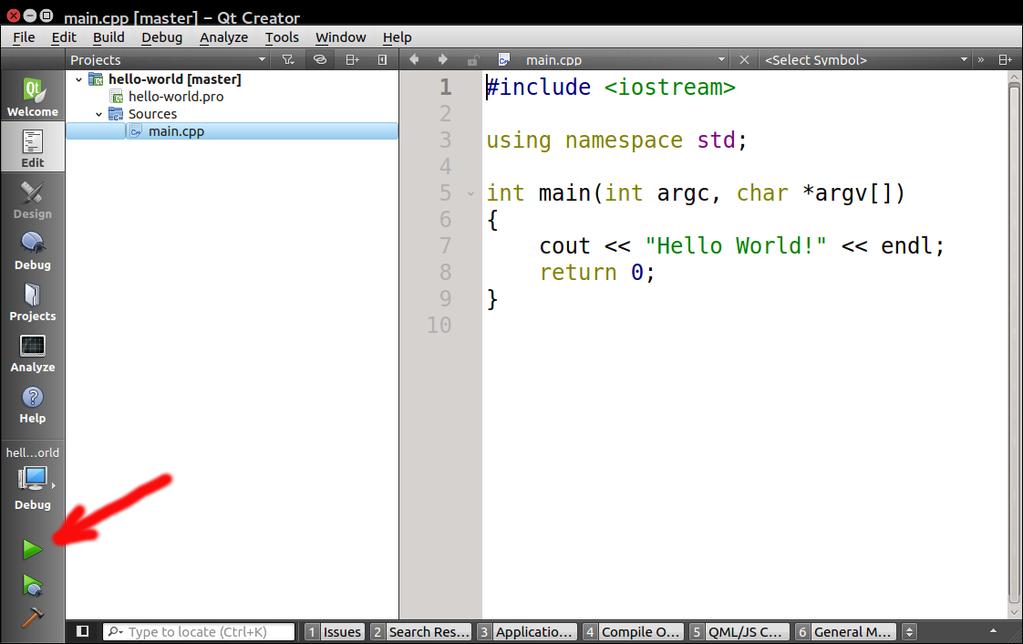Open the File menu
Image resolution: width=1023 pixels, height=644 pixels.
(23, 37)
